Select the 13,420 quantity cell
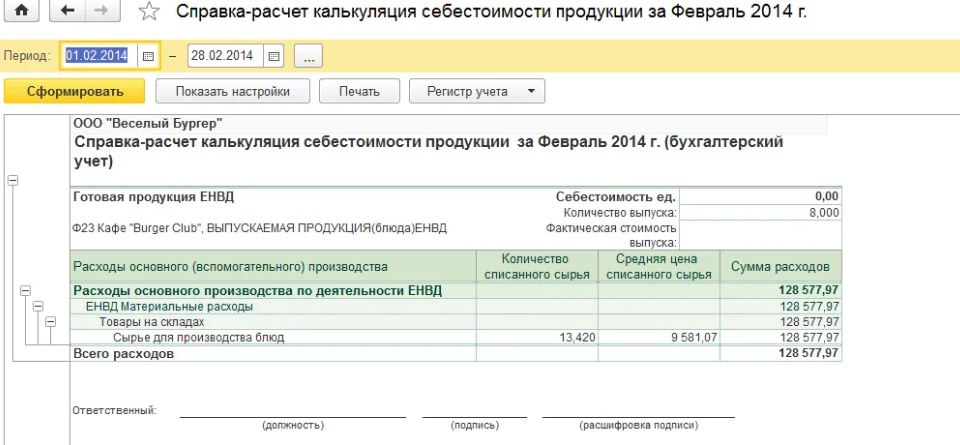Image resolution: width=960 pixels, height=445 pixels. click(x=537, y=337)
